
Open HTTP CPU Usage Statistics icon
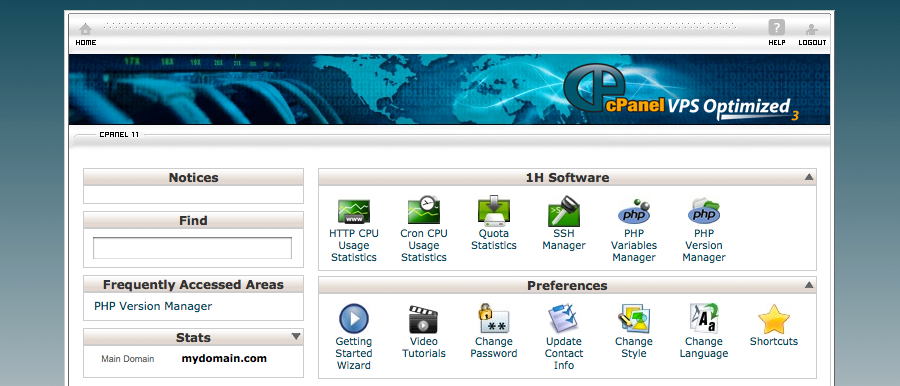(354, 211)
